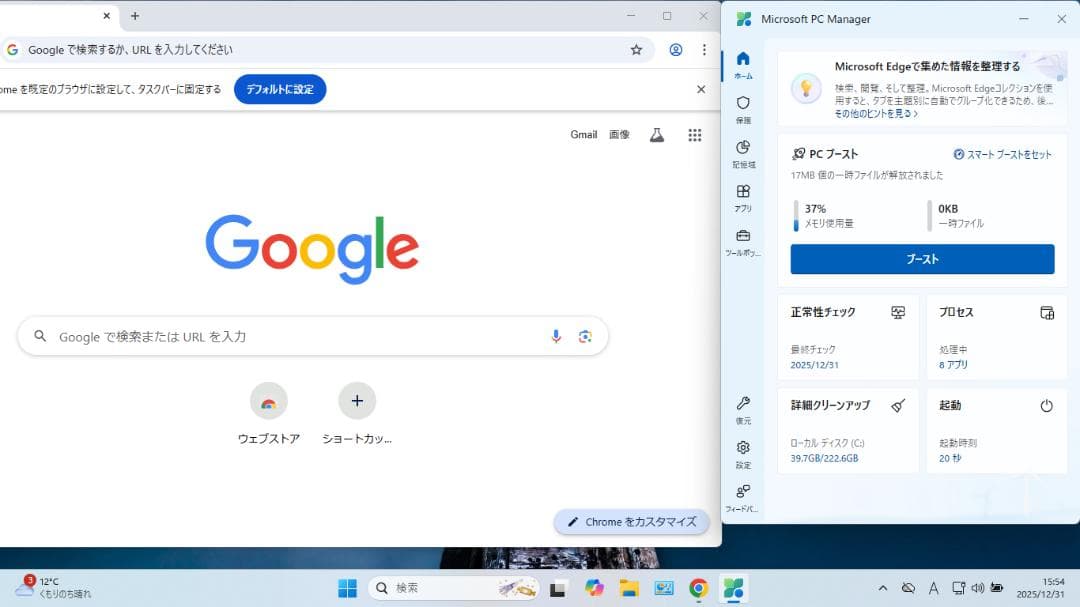Expand hidden icons in the system tray

[883, 588]
